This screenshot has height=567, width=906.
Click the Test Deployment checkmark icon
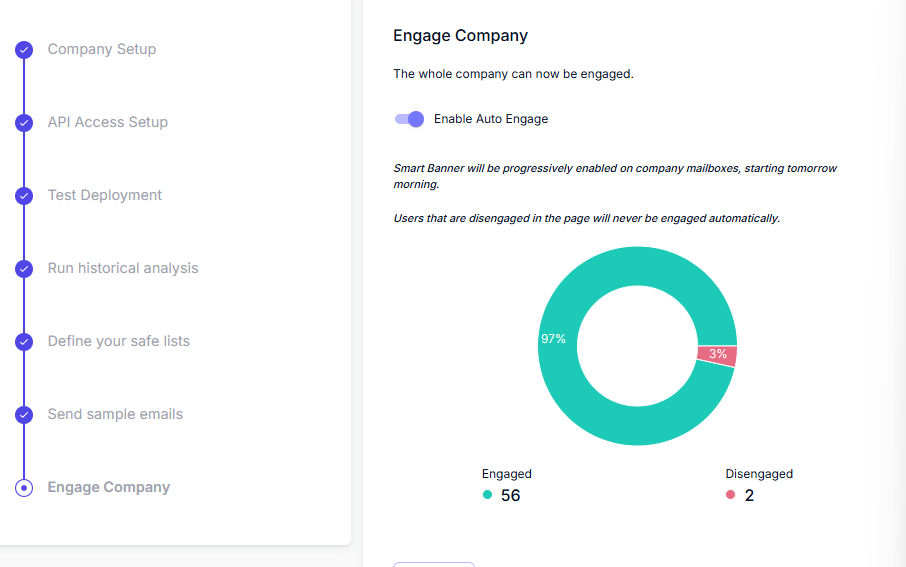click(24, 196)
